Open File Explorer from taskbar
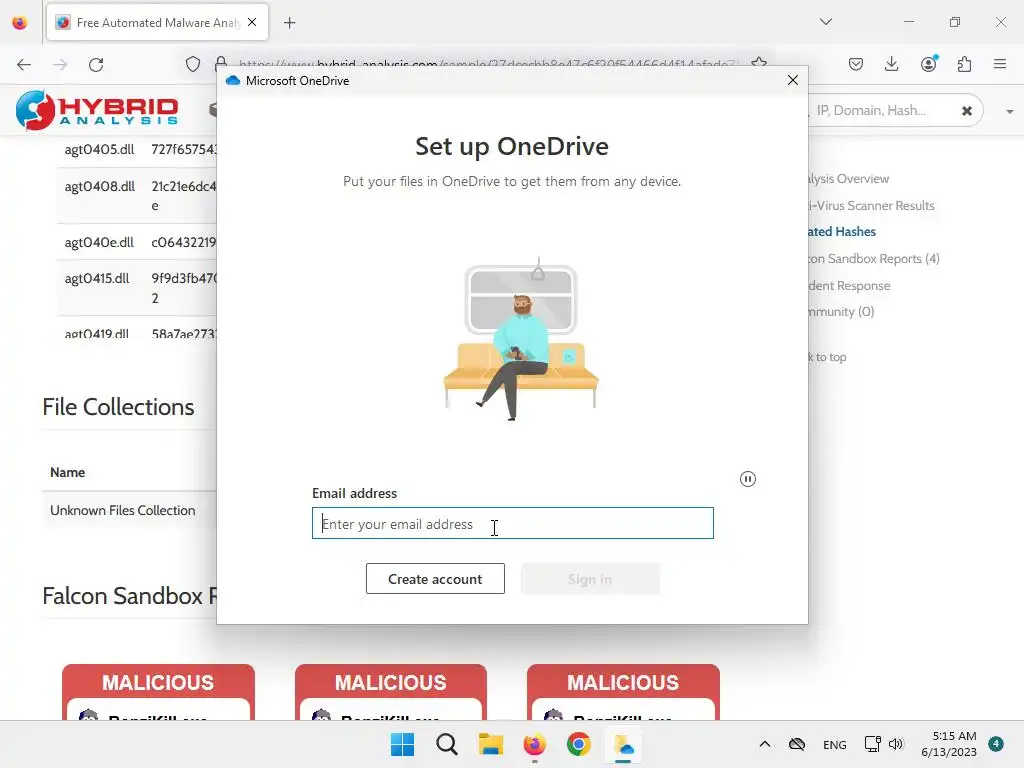The height and width of the screenshot is (768, 1024). tap(490, 744)
